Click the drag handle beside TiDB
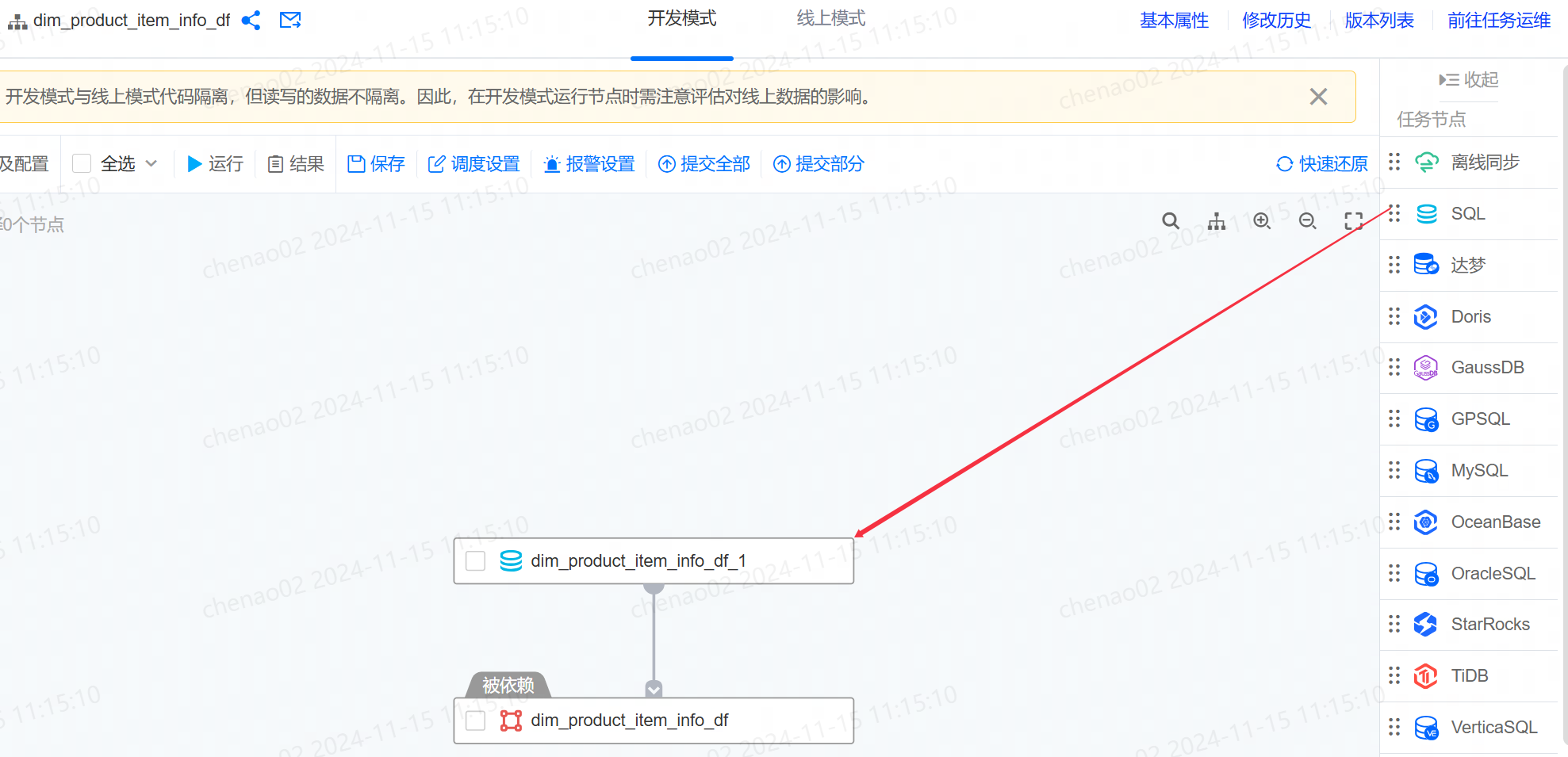The height and width of the screenshot is (757, 1568). [1394, 676]
